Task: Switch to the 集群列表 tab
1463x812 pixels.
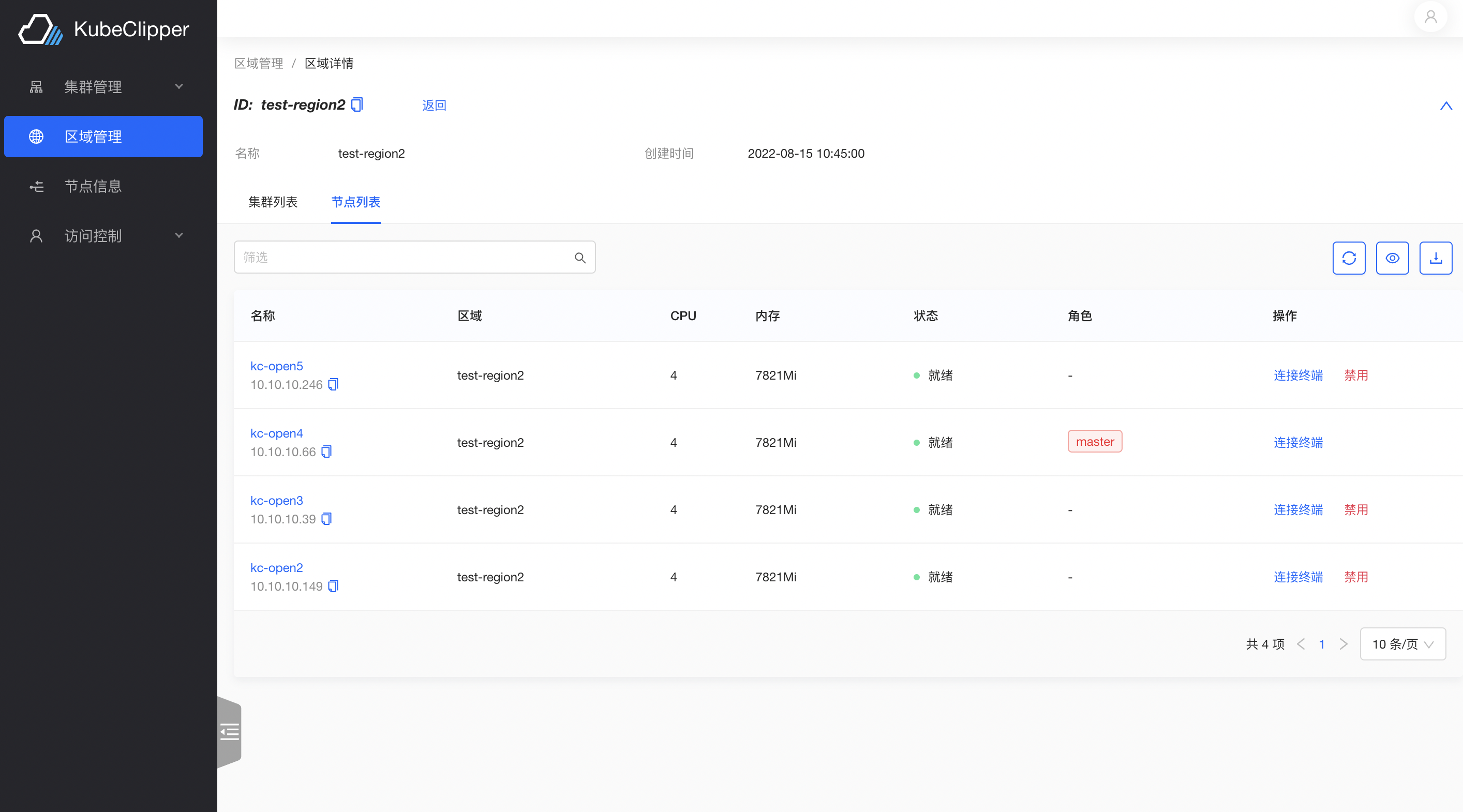Action: pyautogui.click(x=273, y=202)
